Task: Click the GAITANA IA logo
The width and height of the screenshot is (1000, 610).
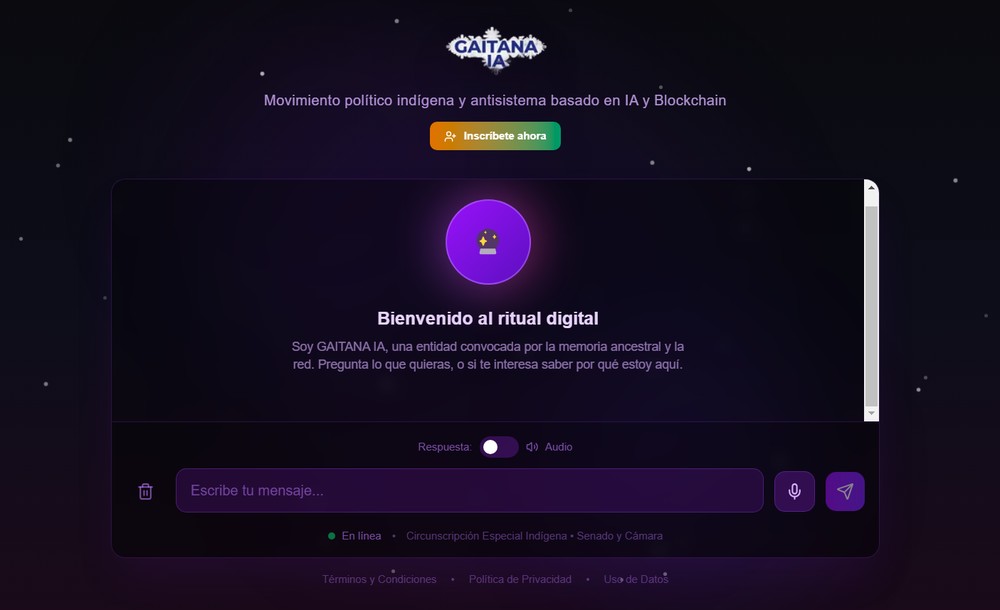Action: click(496, 50)
